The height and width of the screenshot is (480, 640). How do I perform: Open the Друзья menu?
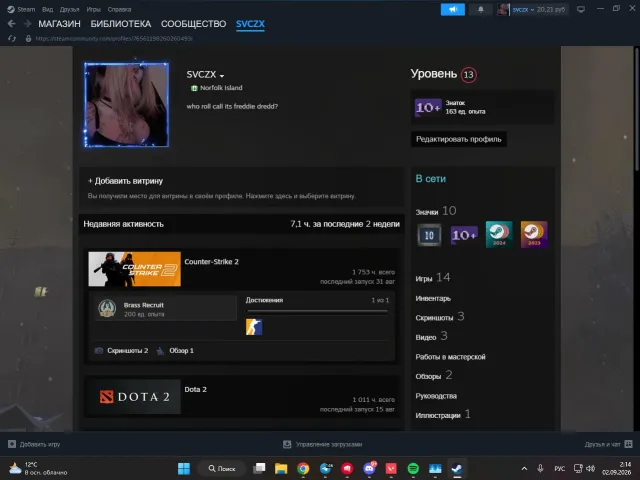69,9
